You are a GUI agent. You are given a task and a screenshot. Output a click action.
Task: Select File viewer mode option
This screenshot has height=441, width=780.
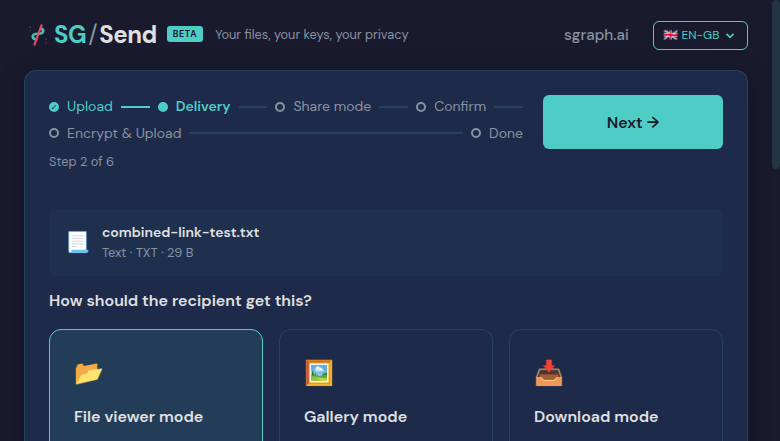tap(156, 390)
